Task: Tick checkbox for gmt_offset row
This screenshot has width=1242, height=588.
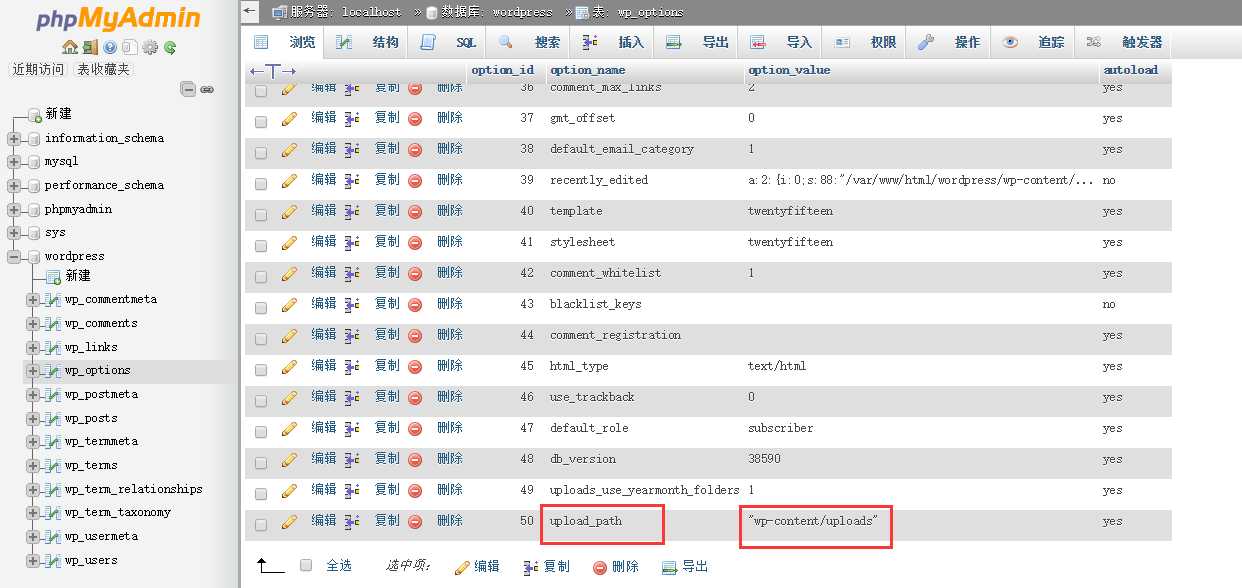Action: [x=261, y=120]
